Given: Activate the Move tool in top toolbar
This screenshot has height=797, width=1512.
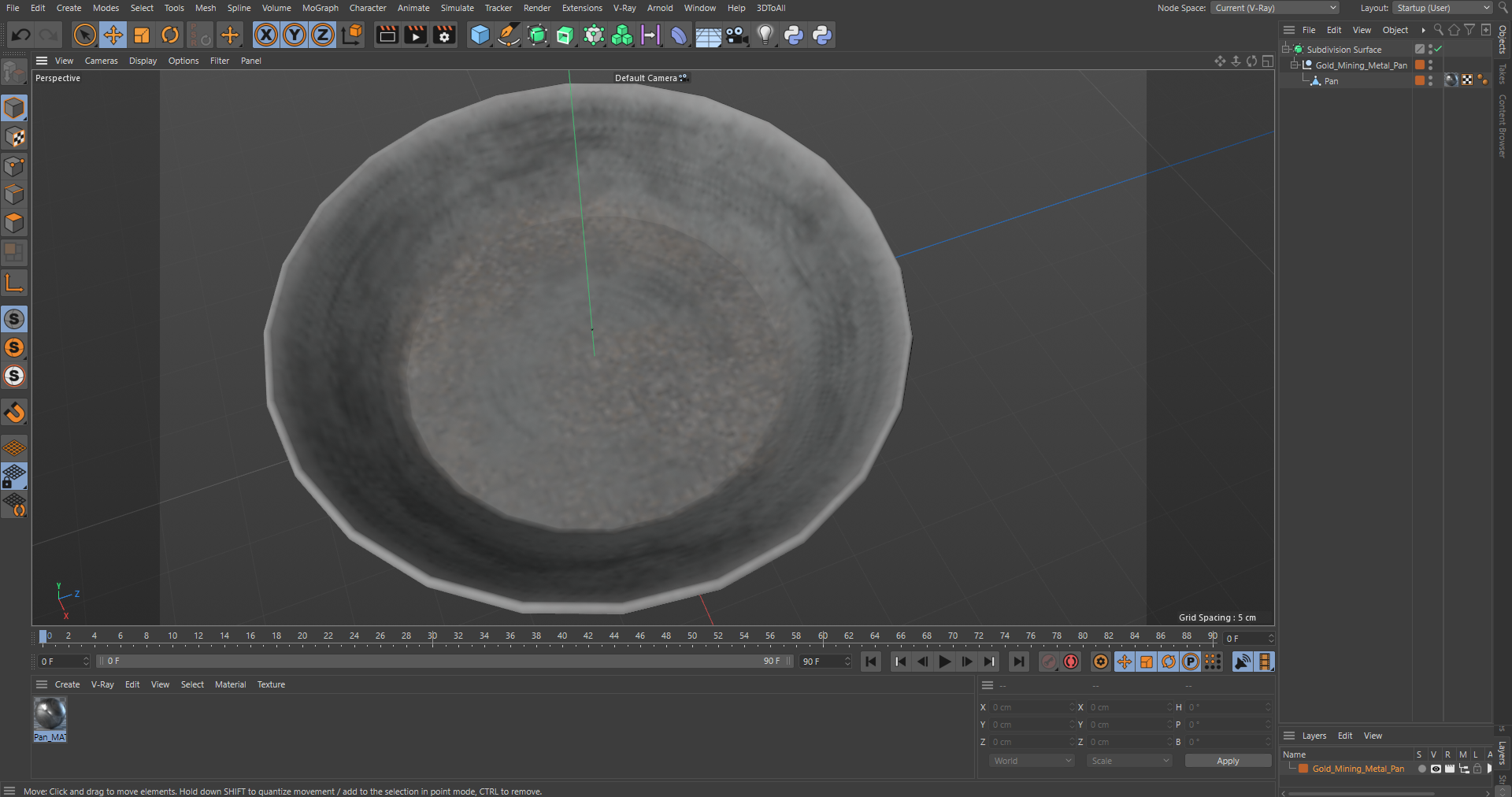Looking at the screenshot, I should pyautogui.click(x=113, y=35).
